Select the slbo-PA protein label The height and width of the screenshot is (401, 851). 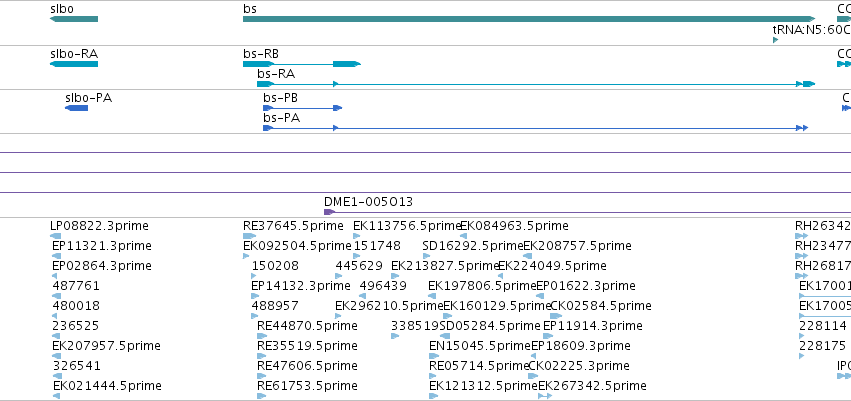[x=88, y=98]
